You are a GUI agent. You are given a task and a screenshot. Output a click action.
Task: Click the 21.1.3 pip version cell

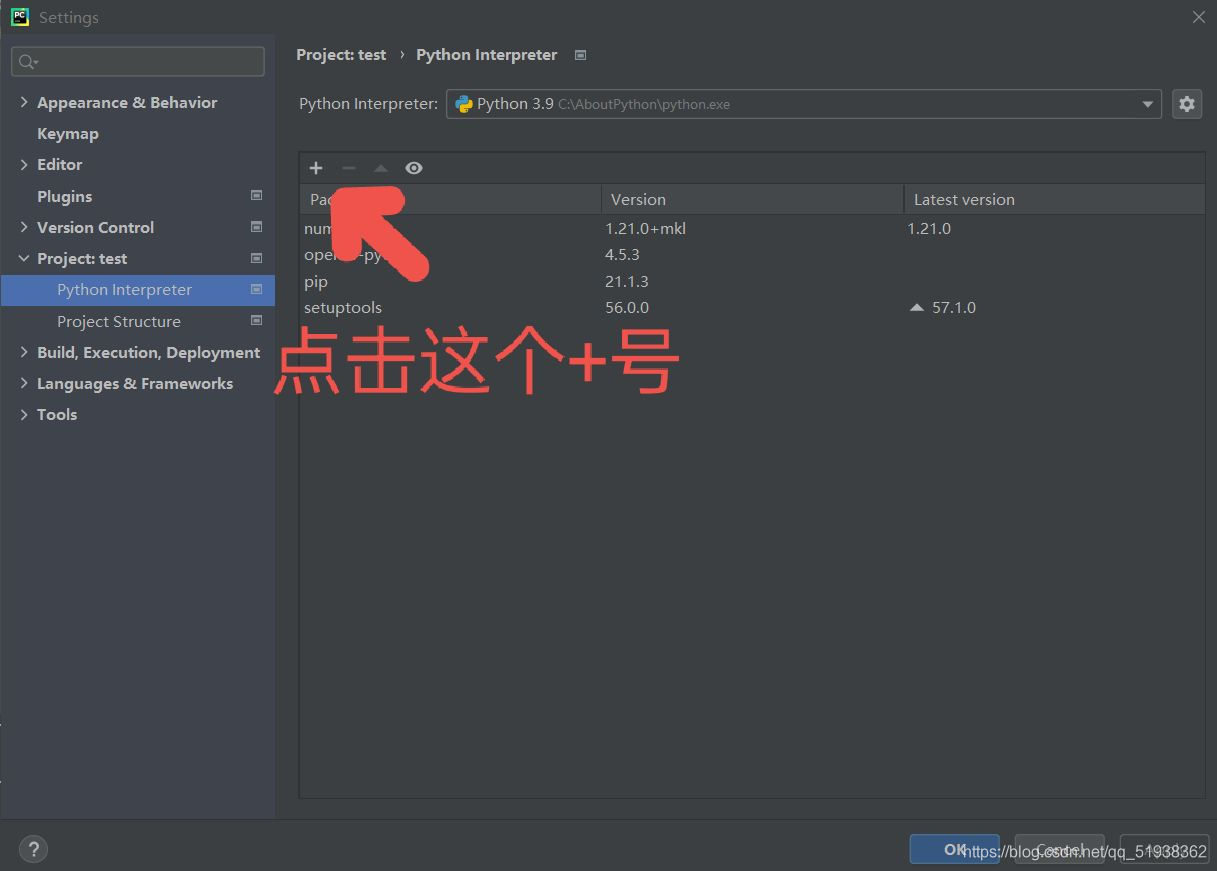tap(627, 282)
